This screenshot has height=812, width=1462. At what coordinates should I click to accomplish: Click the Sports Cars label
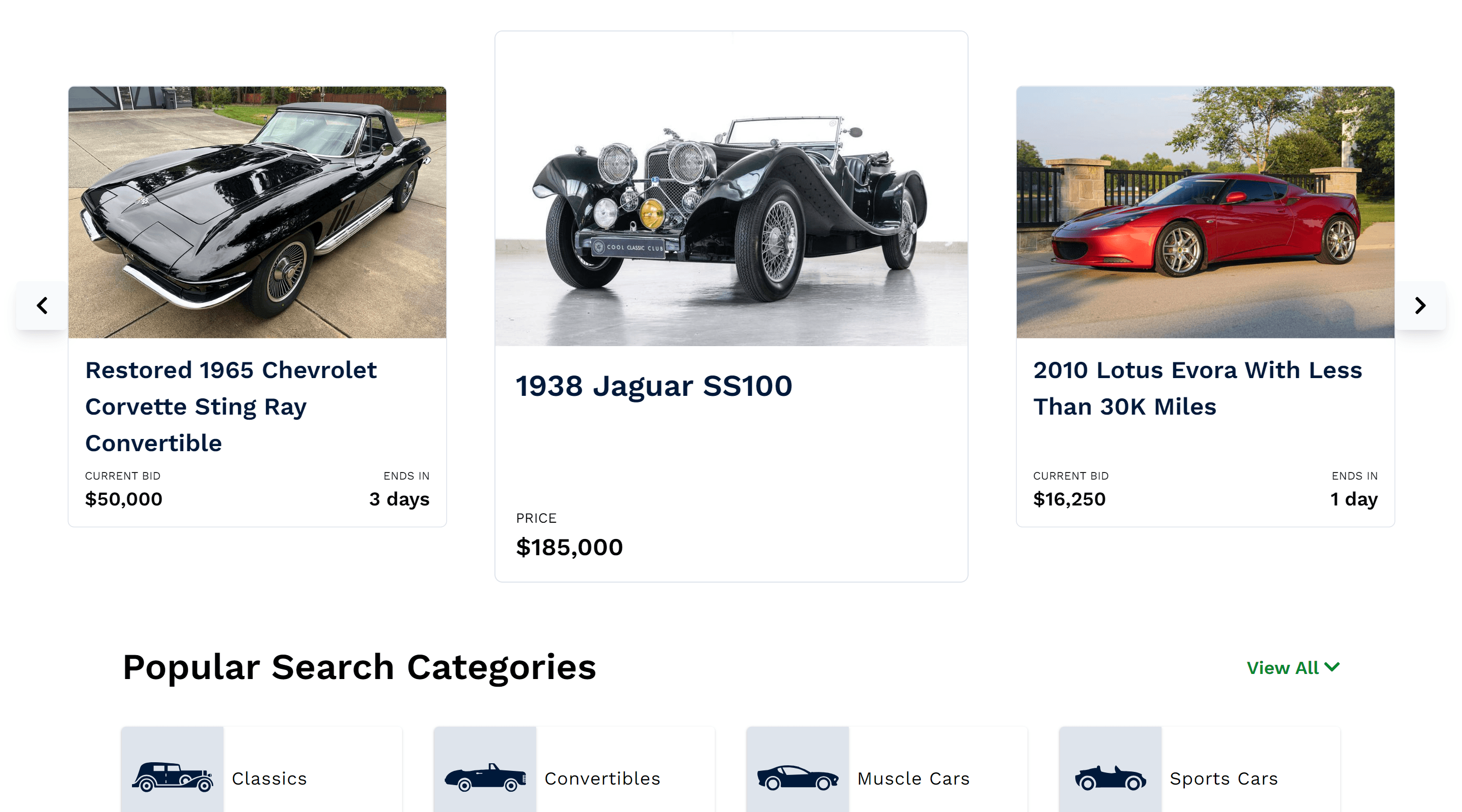pos(1223,778)
